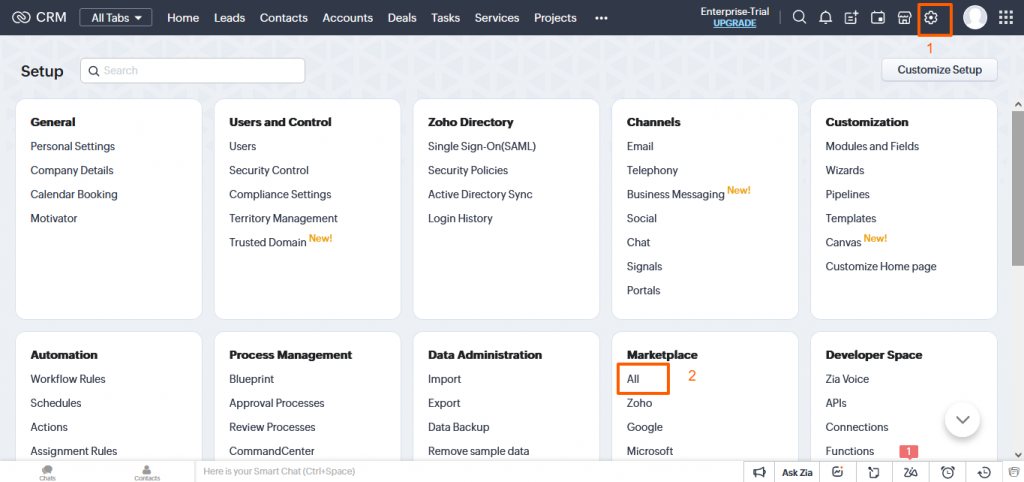Viewport: 1024px width, 482px height.
Task: Click the rotate arrow icon in the bottom bar
Action: pyautogui.click(x=874, y=472)
